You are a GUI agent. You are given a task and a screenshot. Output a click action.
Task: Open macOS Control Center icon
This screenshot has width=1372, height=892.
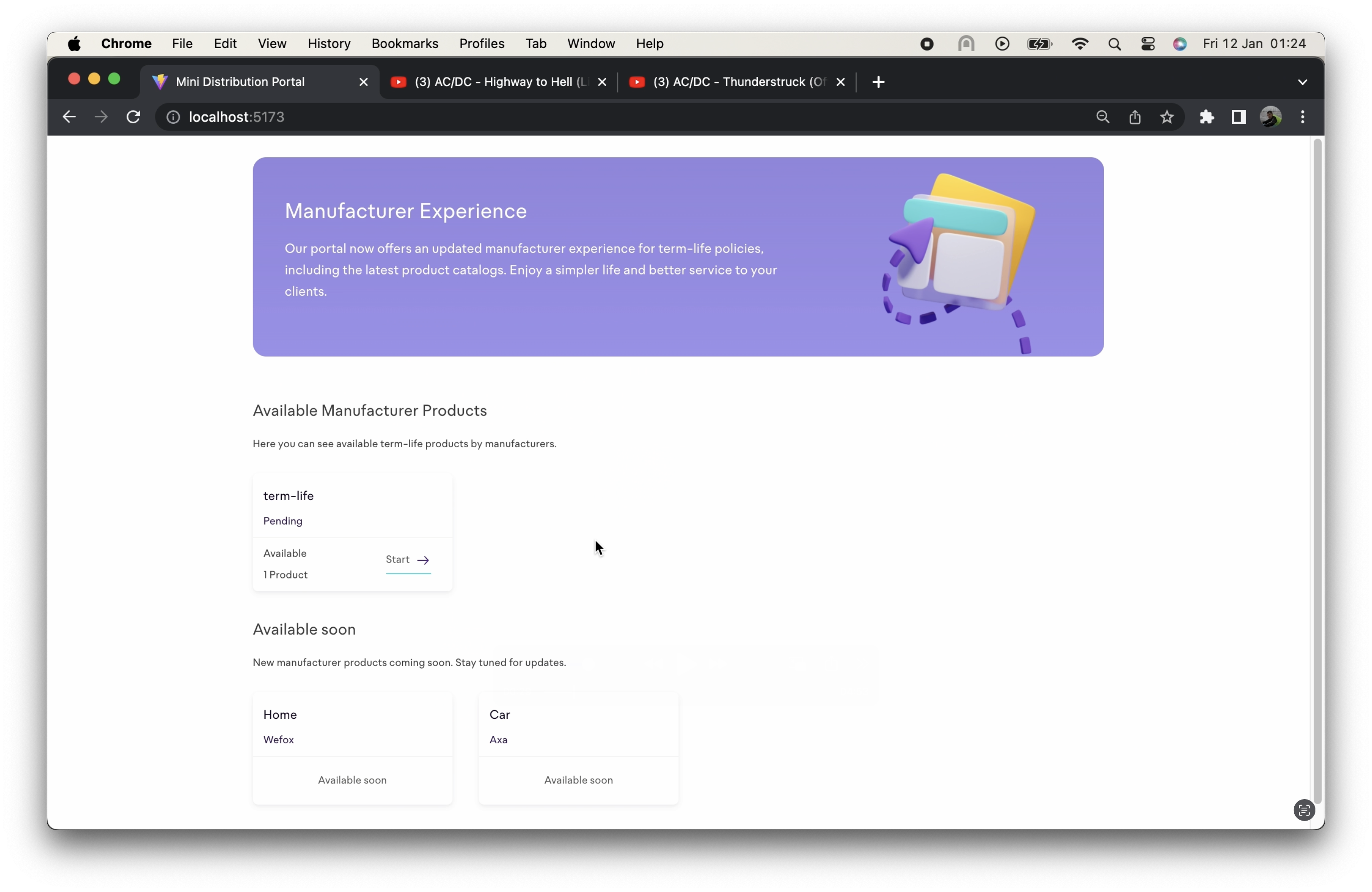[x=1148, y=44]
